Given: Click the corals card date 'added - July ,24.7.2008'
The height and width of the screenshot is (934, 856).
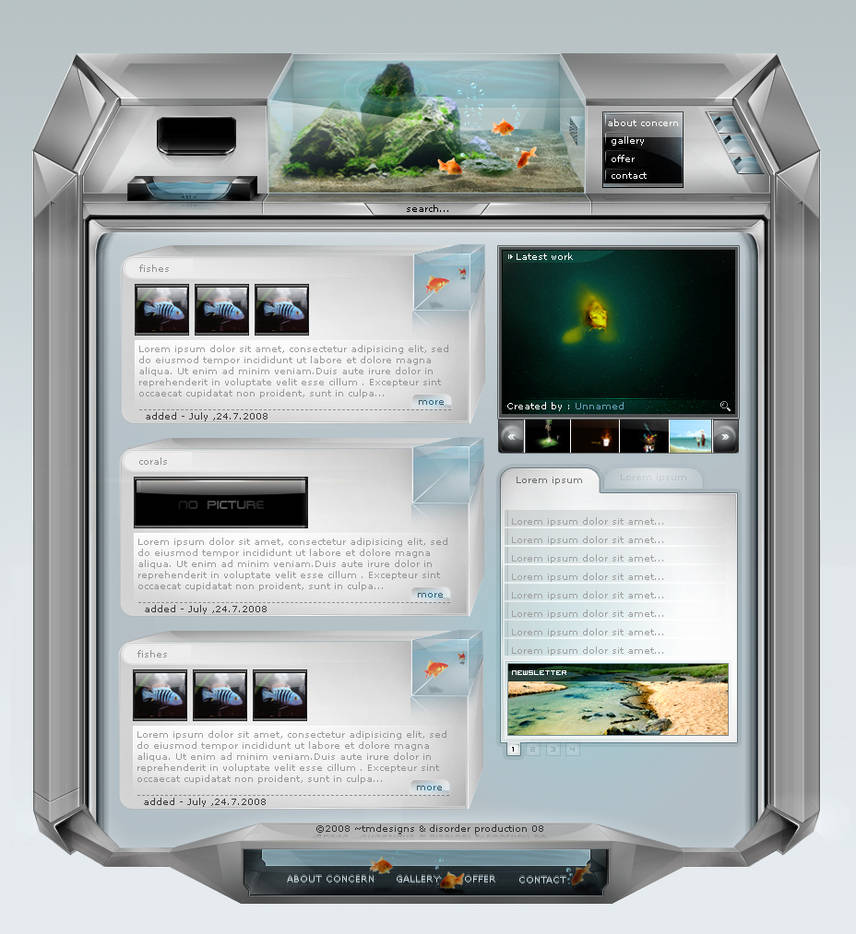Looking at the screenshot, I should coord(206,609).
